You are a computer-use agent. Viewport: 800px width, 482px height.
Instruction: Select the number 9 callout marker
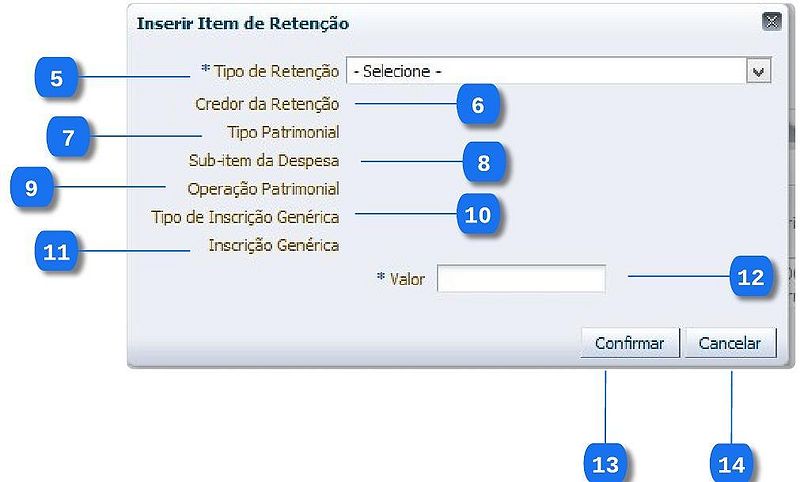pos(32,188)
